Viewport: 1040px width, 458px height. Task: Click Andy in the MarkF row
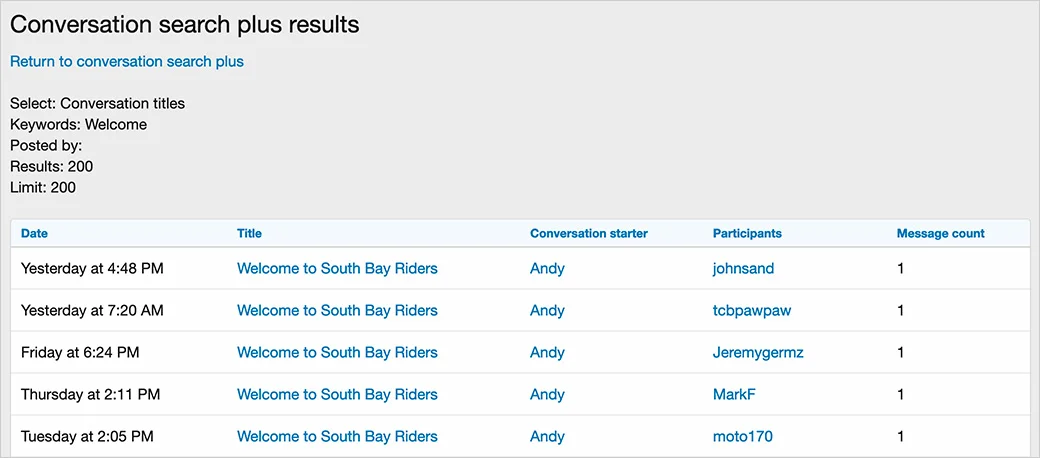(x=547, y=394)
